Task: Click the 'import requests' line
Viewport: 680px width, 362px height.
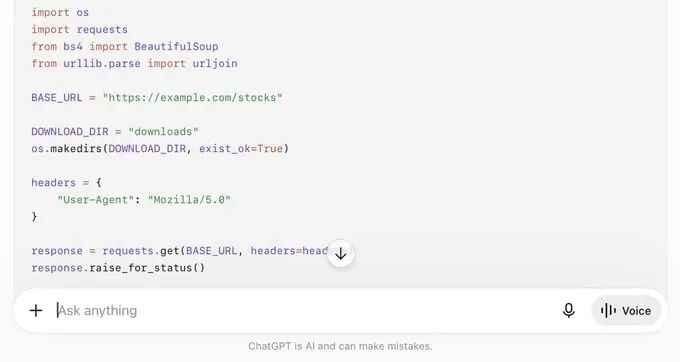Action: click(x=79, y=29)
